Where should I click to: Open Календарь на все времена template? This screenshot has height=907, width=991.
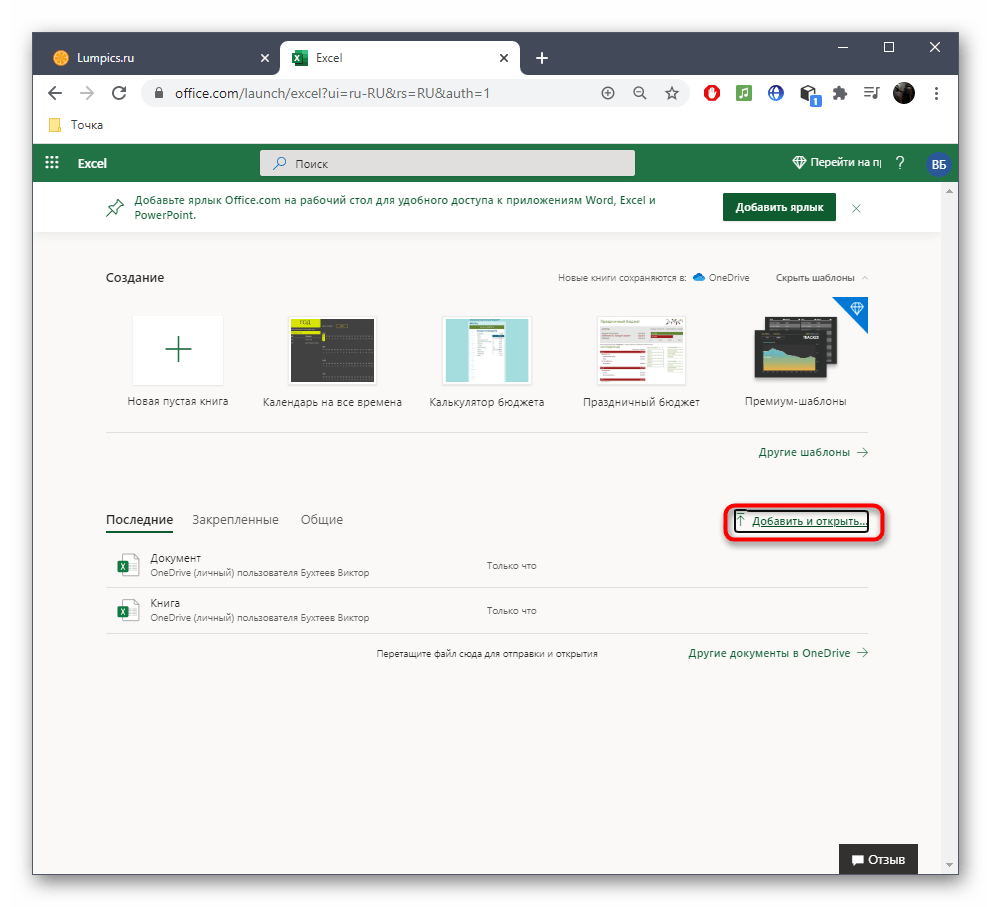pos(332,362)
